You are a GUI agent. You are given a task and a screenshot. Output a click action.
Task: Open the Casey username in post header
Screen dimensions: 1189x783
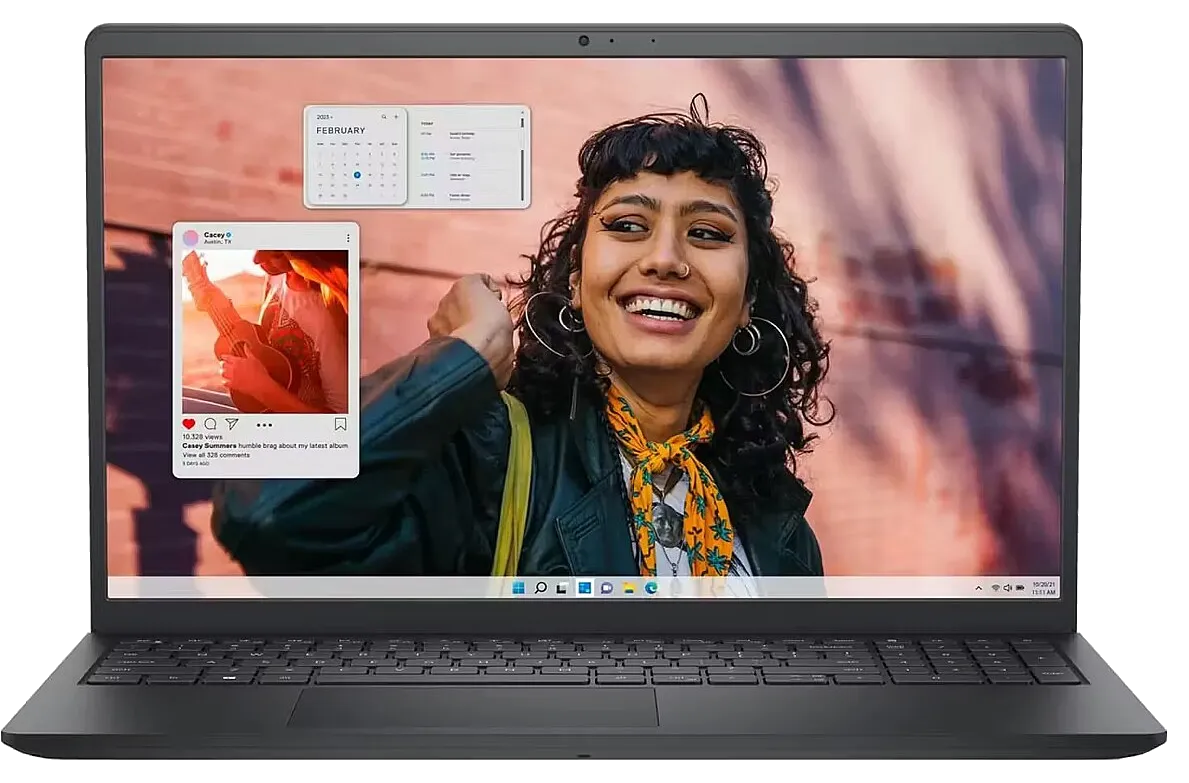pos(214,235)
